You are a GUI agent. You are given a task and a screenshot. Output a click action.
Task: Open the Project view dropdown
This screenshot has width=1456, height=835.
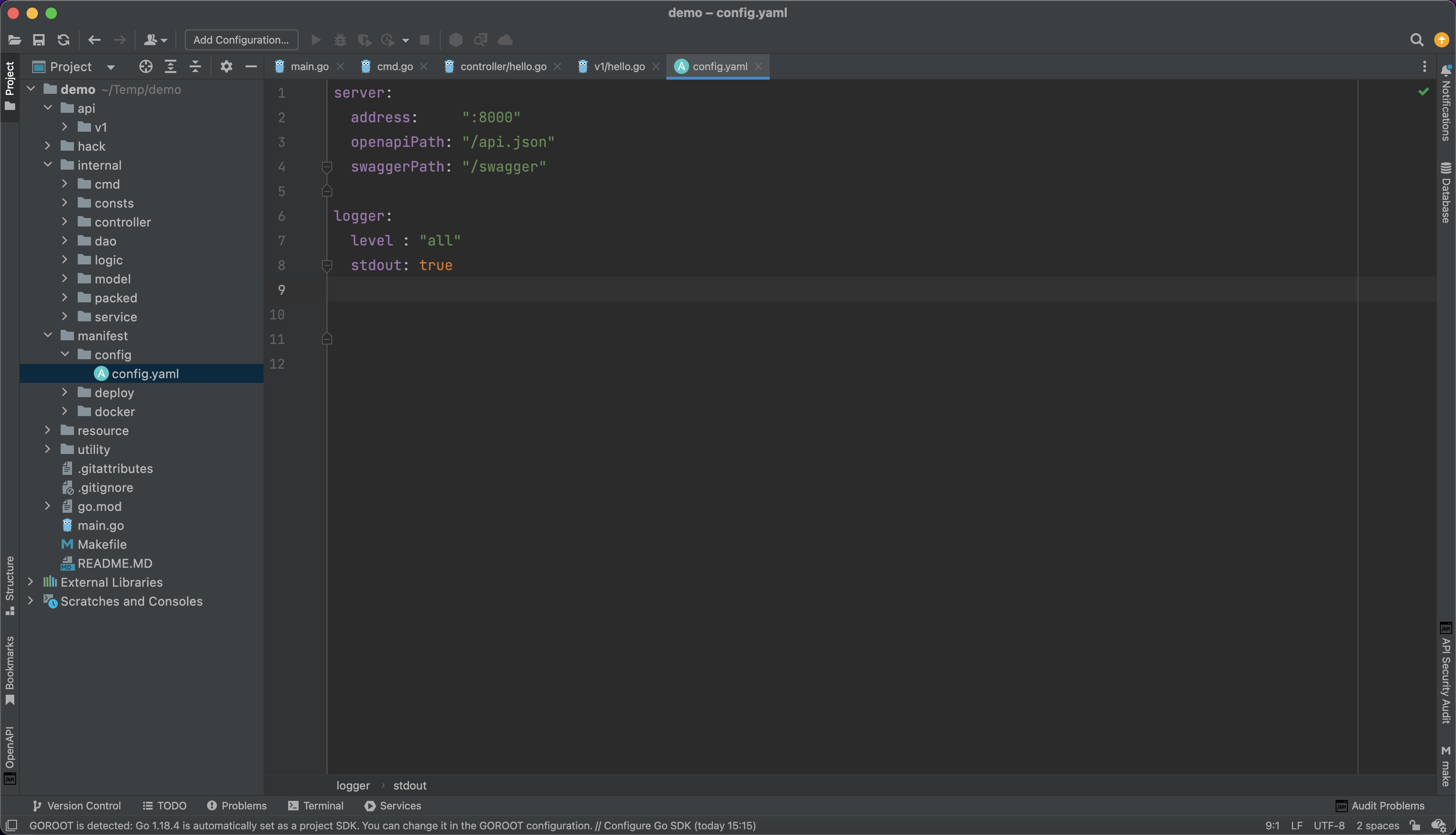[x=111, y=67]
